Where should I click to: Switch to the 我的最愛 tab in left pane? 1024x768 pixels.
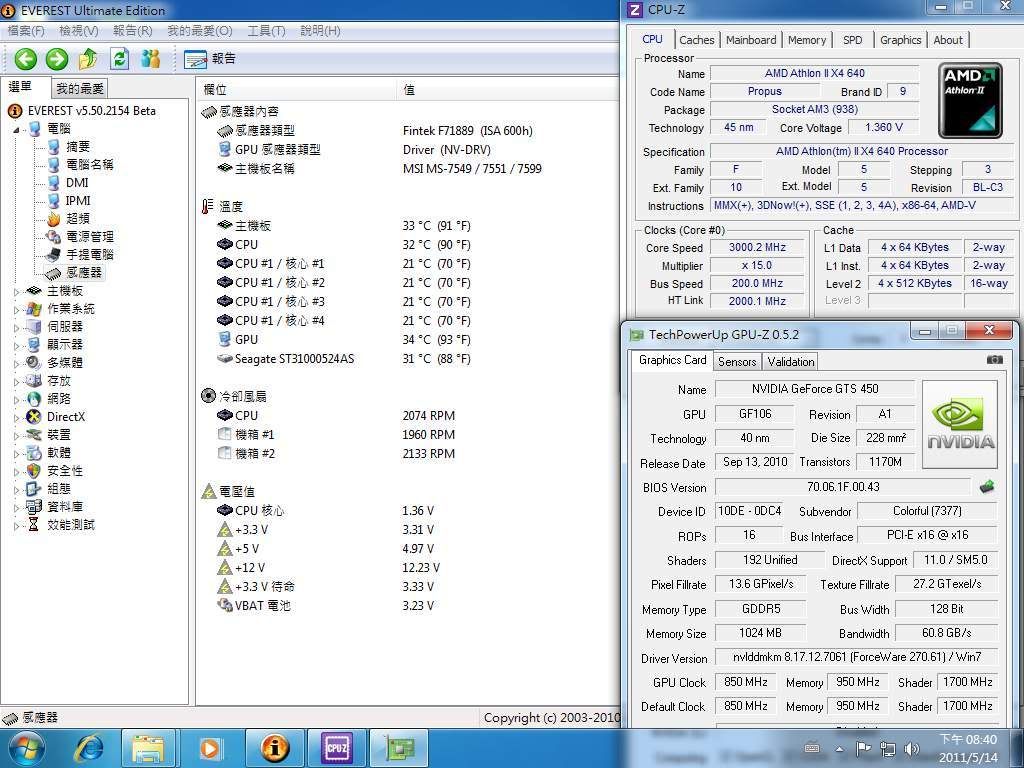point(80,88)
